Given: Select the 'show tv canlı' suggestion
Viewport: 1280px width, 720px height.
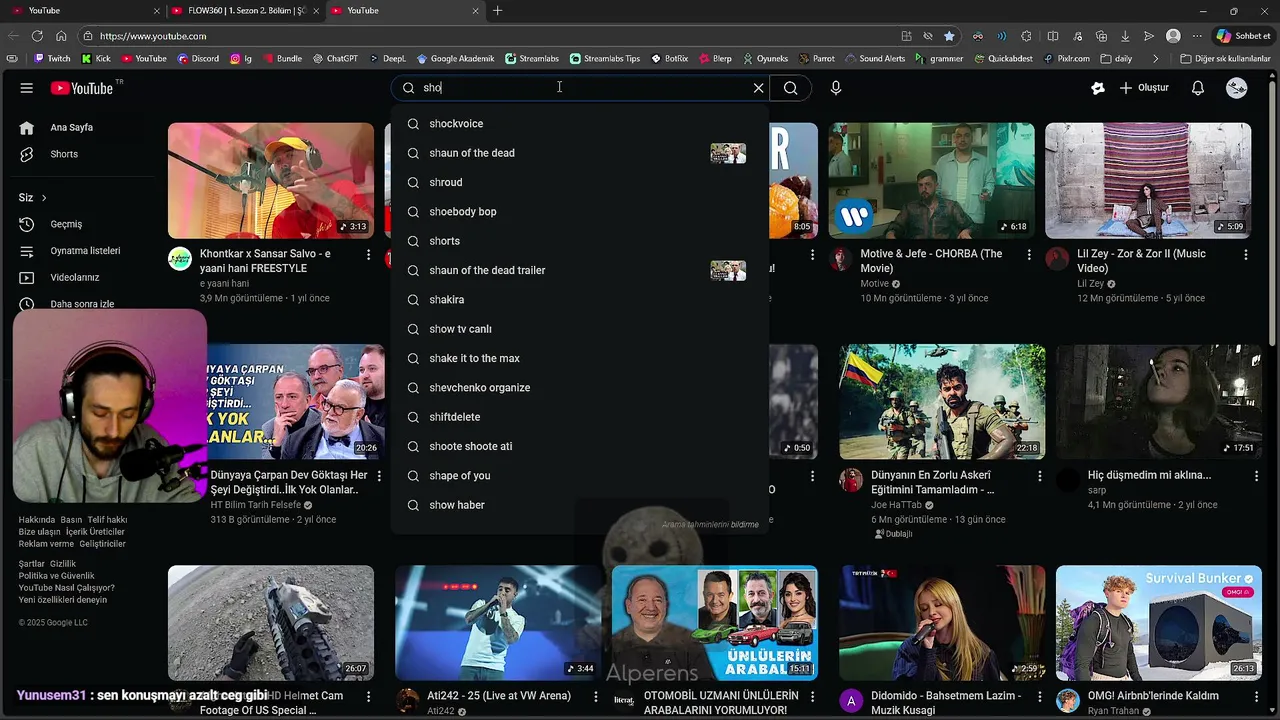Looking at the screenshot, I should click(580, 329).
